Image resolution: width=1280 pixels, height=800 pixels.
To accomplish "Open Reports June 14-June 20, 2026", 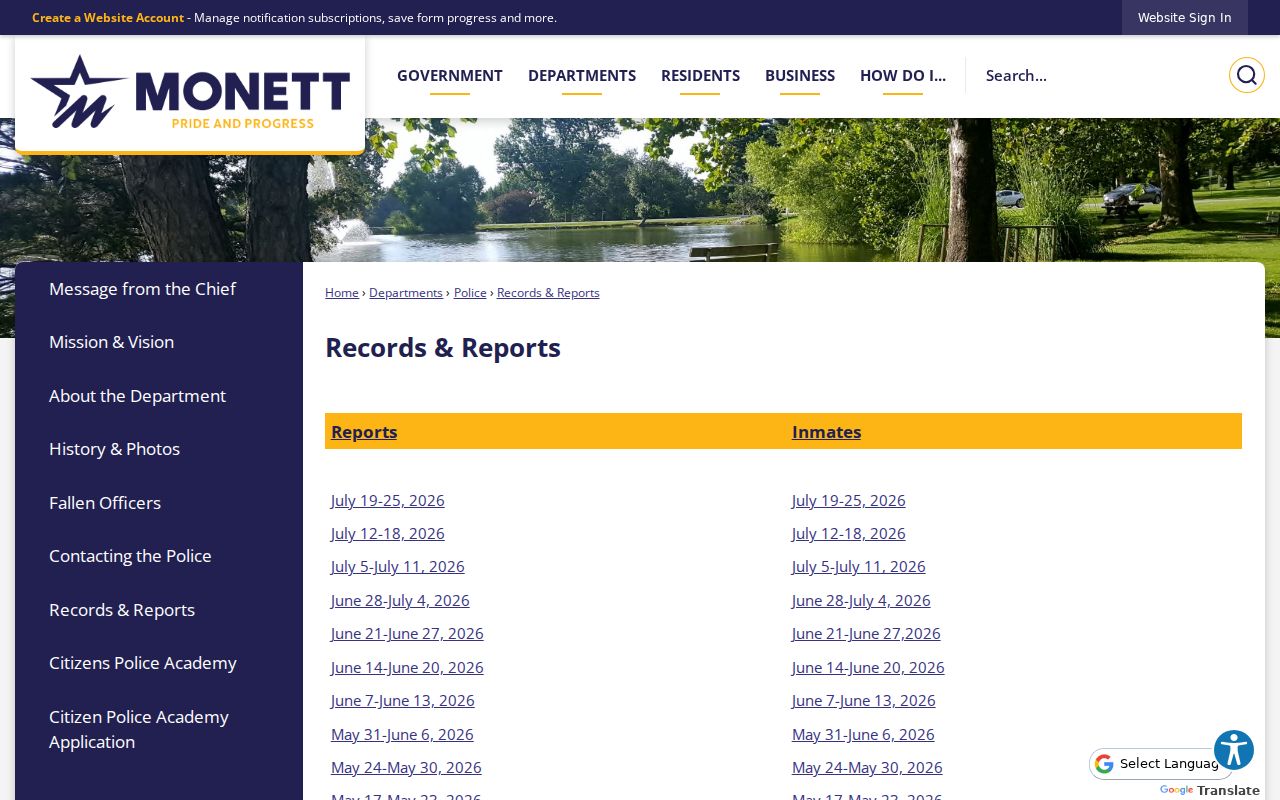I will (407, 668).
